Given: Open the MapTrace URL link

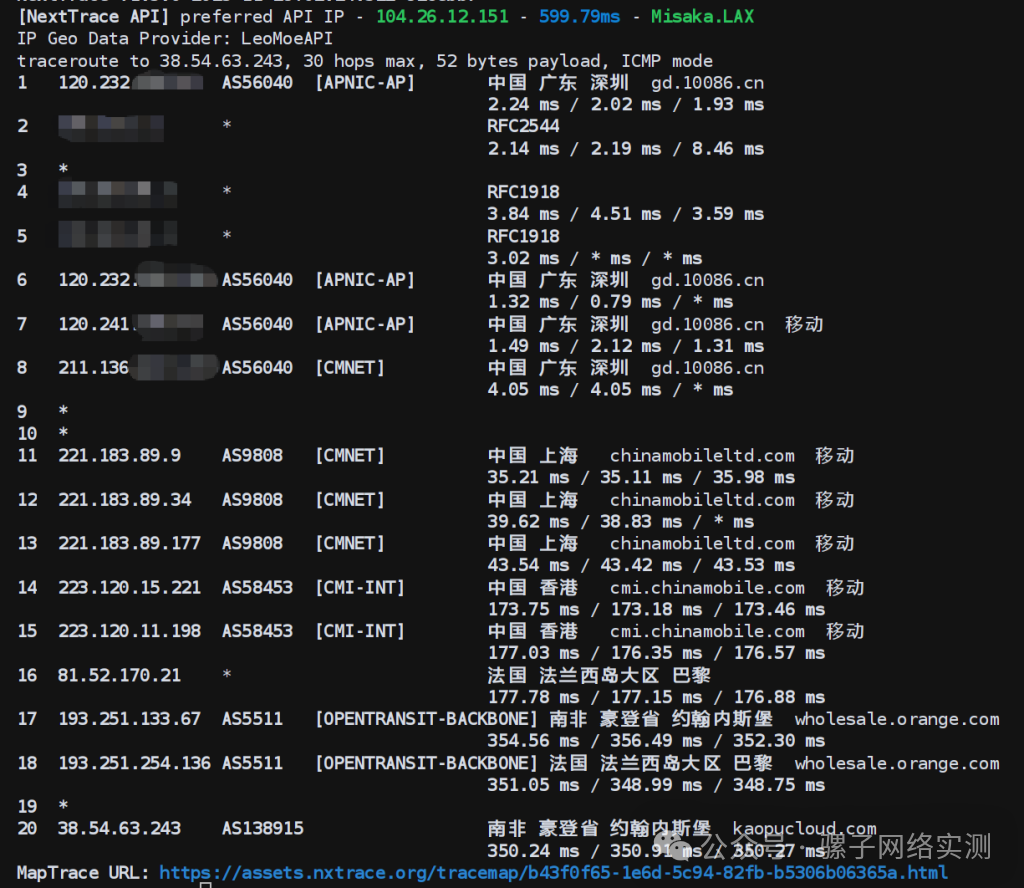Looking at the screenshot, I should (553, 872).
